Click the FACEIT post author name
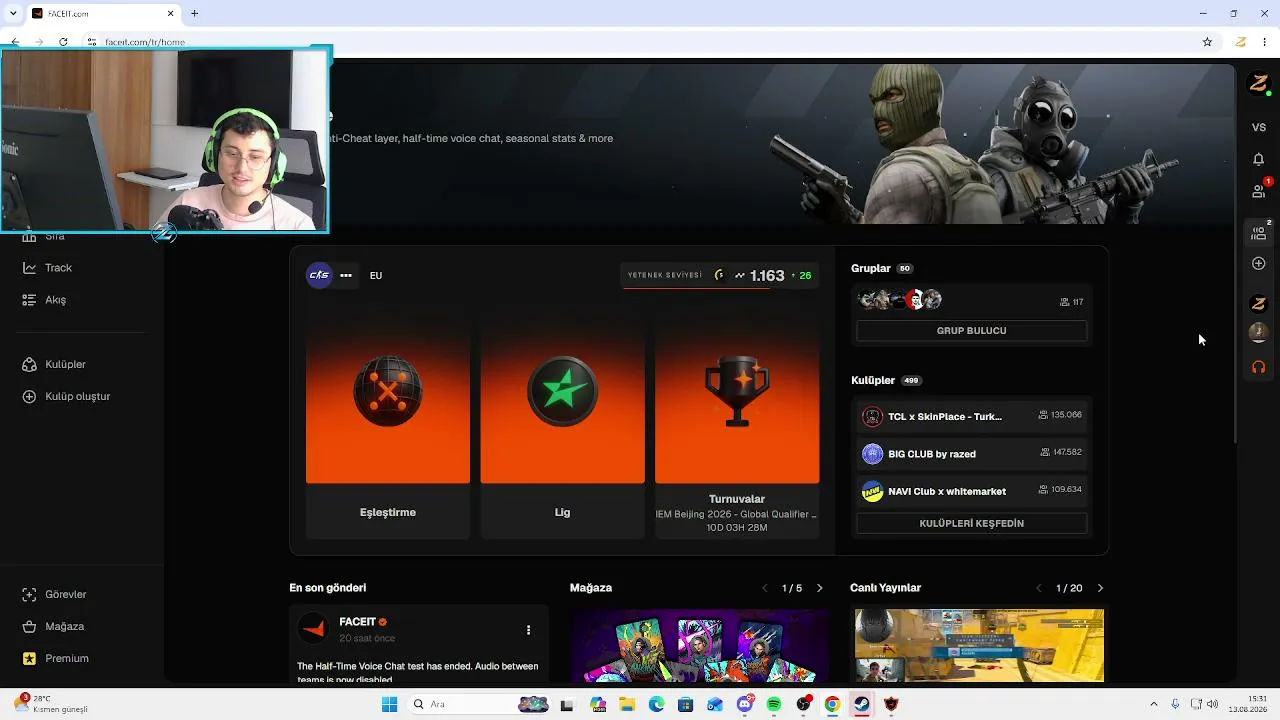Screen dimensions: 1280x720 coord(357,623)
